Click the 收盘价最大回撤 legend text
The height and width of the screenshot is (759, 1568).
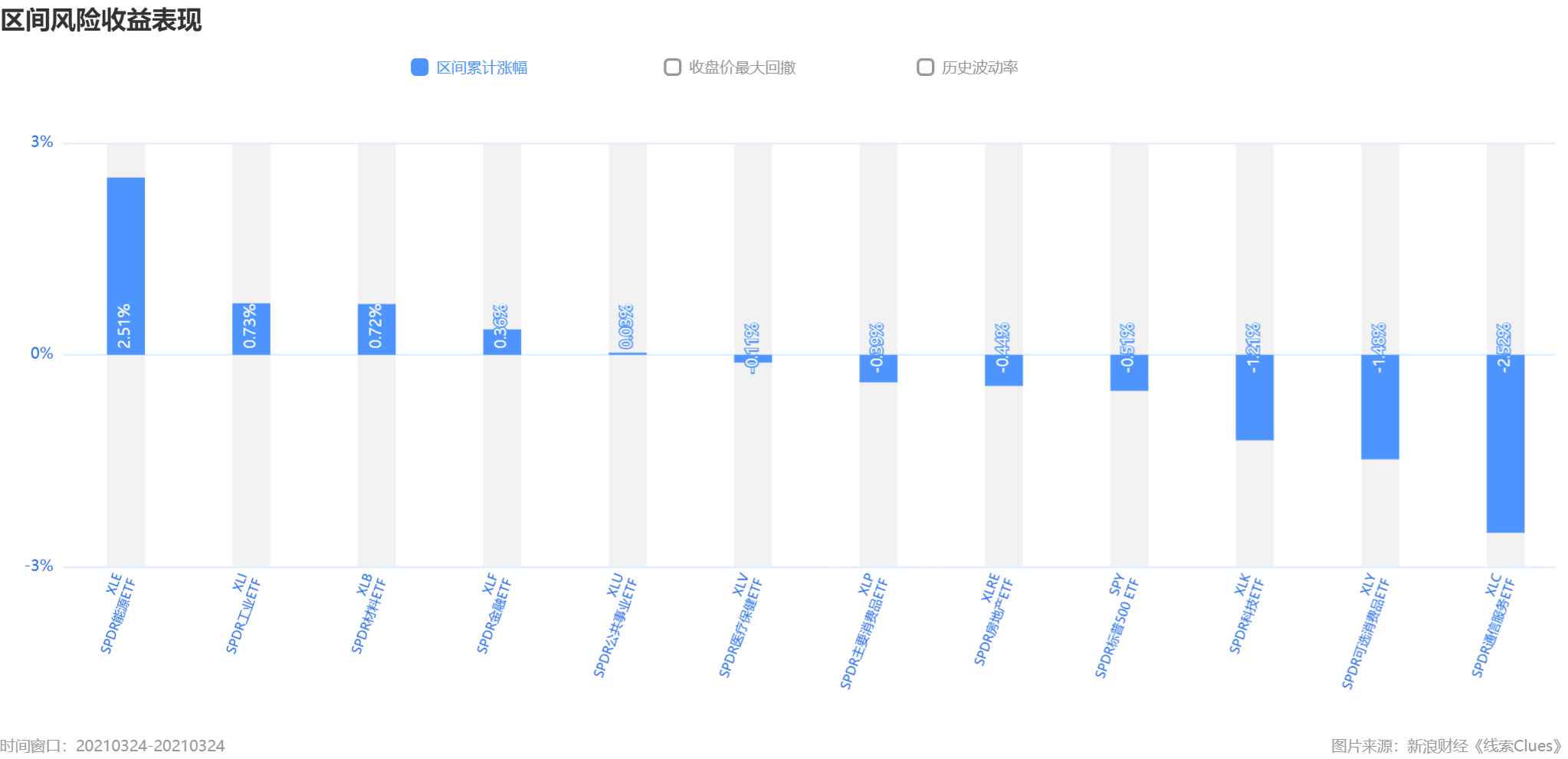point(742,67)
